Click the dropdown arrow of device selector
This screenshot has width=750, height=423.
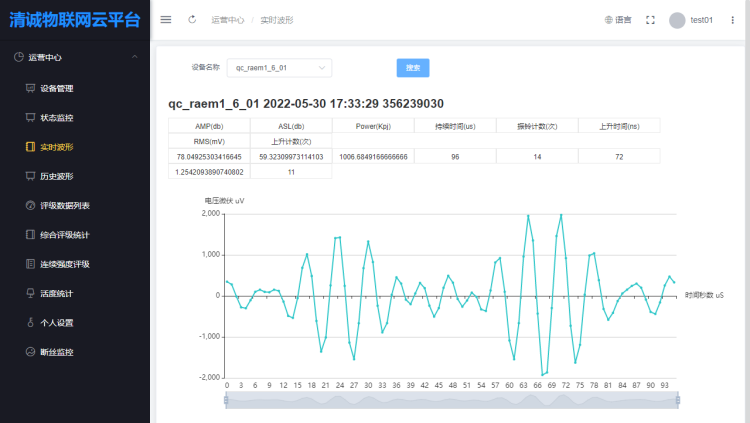(321, 68)
